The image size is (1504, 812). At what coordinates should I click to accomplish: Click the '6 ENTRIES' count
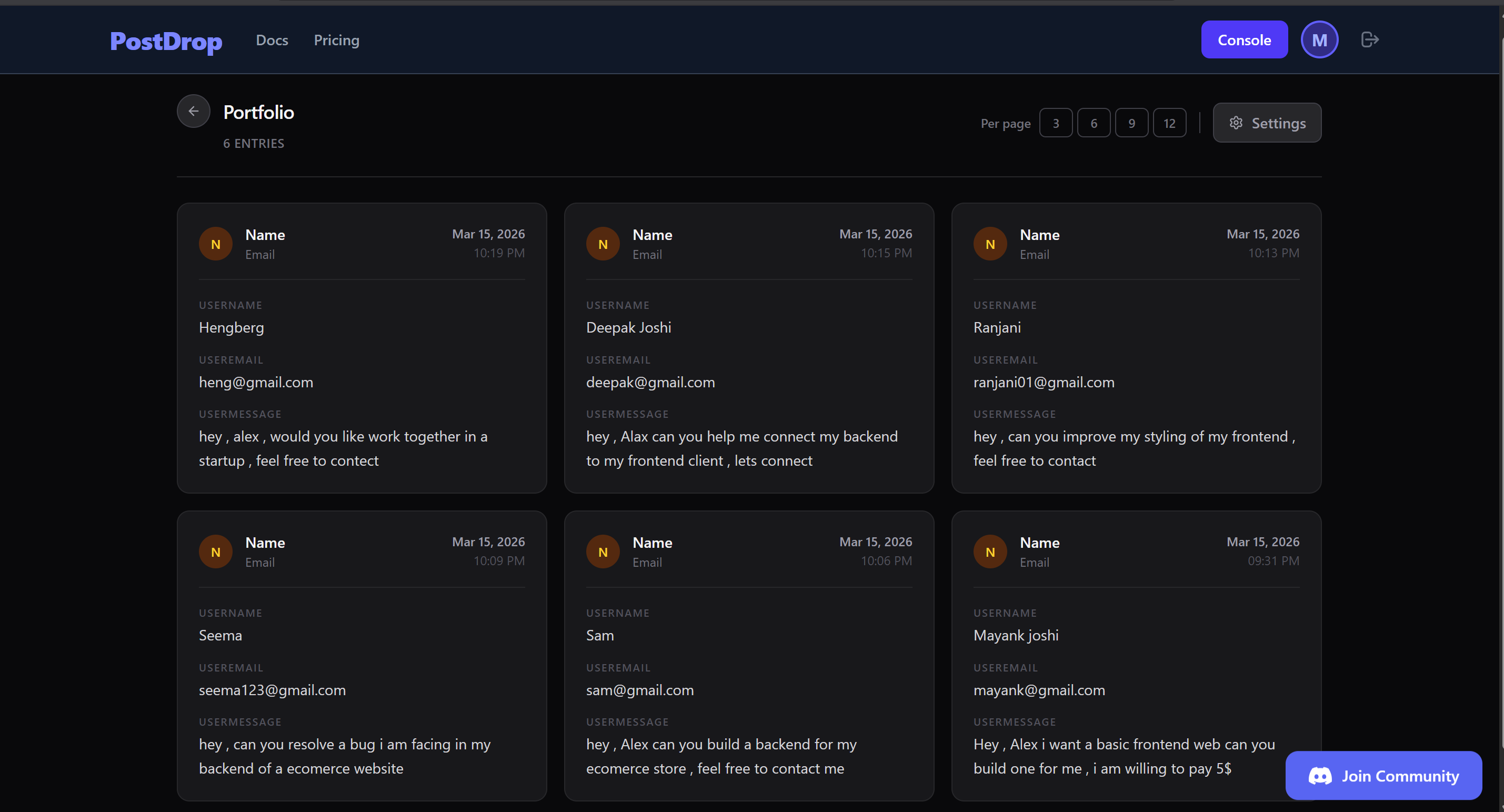(254, 144)
